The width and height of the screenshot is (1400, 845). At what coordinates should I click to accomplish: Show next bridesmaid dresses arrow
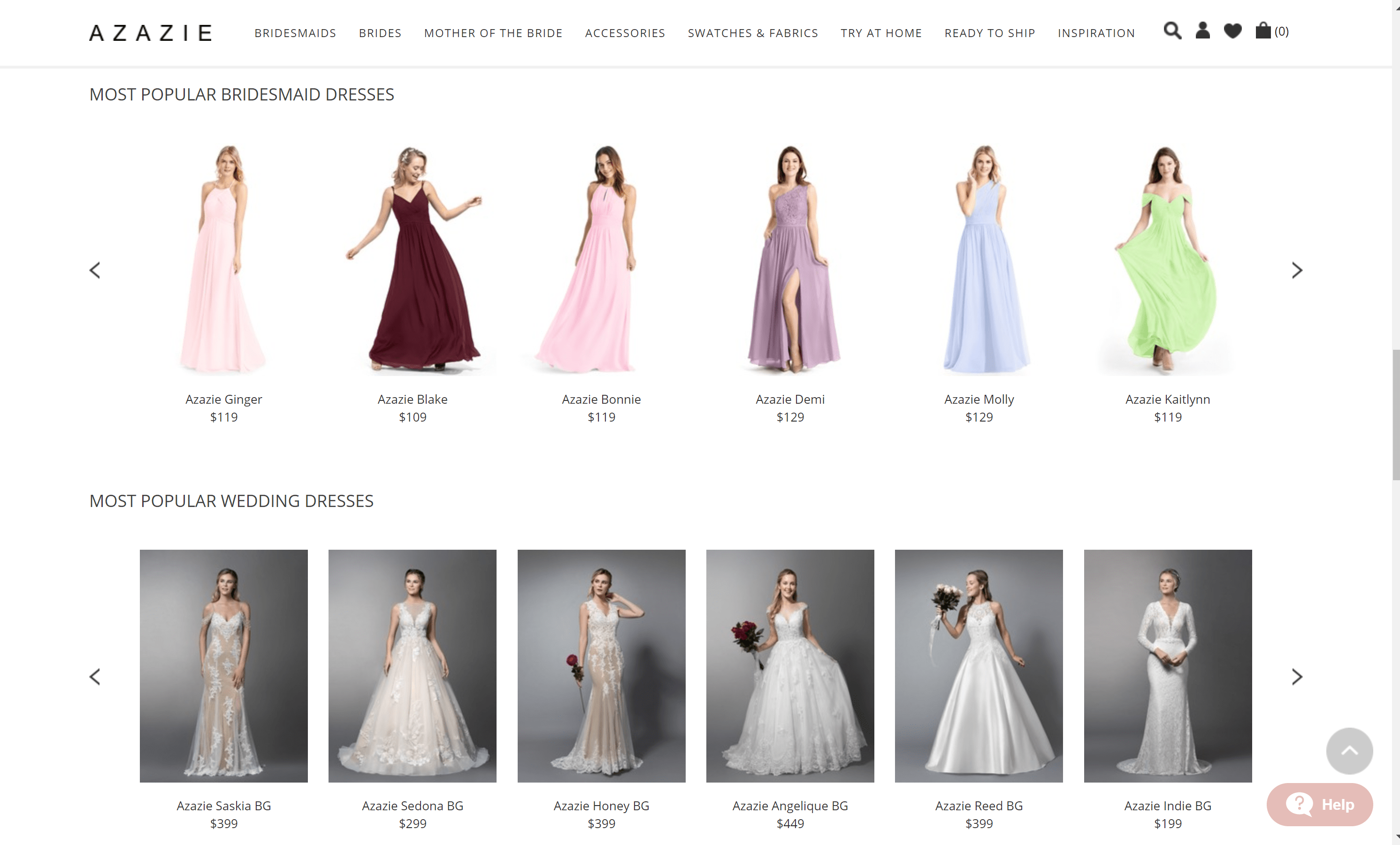[1297, 270]
